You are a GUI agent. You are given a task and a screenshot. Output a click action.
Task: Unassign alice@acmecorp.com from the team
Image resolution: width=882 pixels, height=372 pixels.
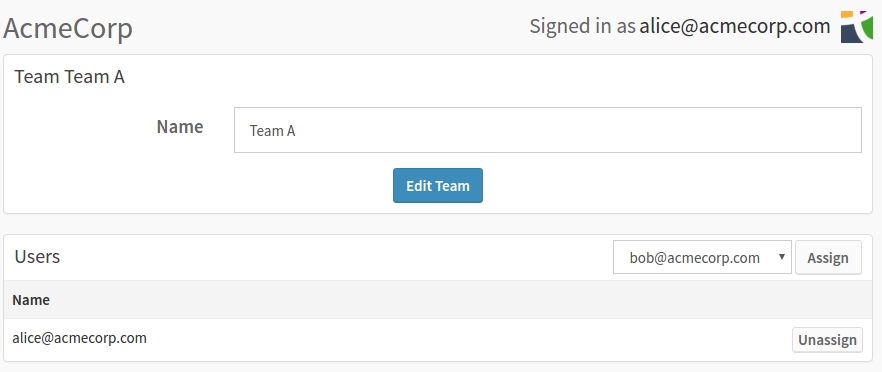point(827,340)
